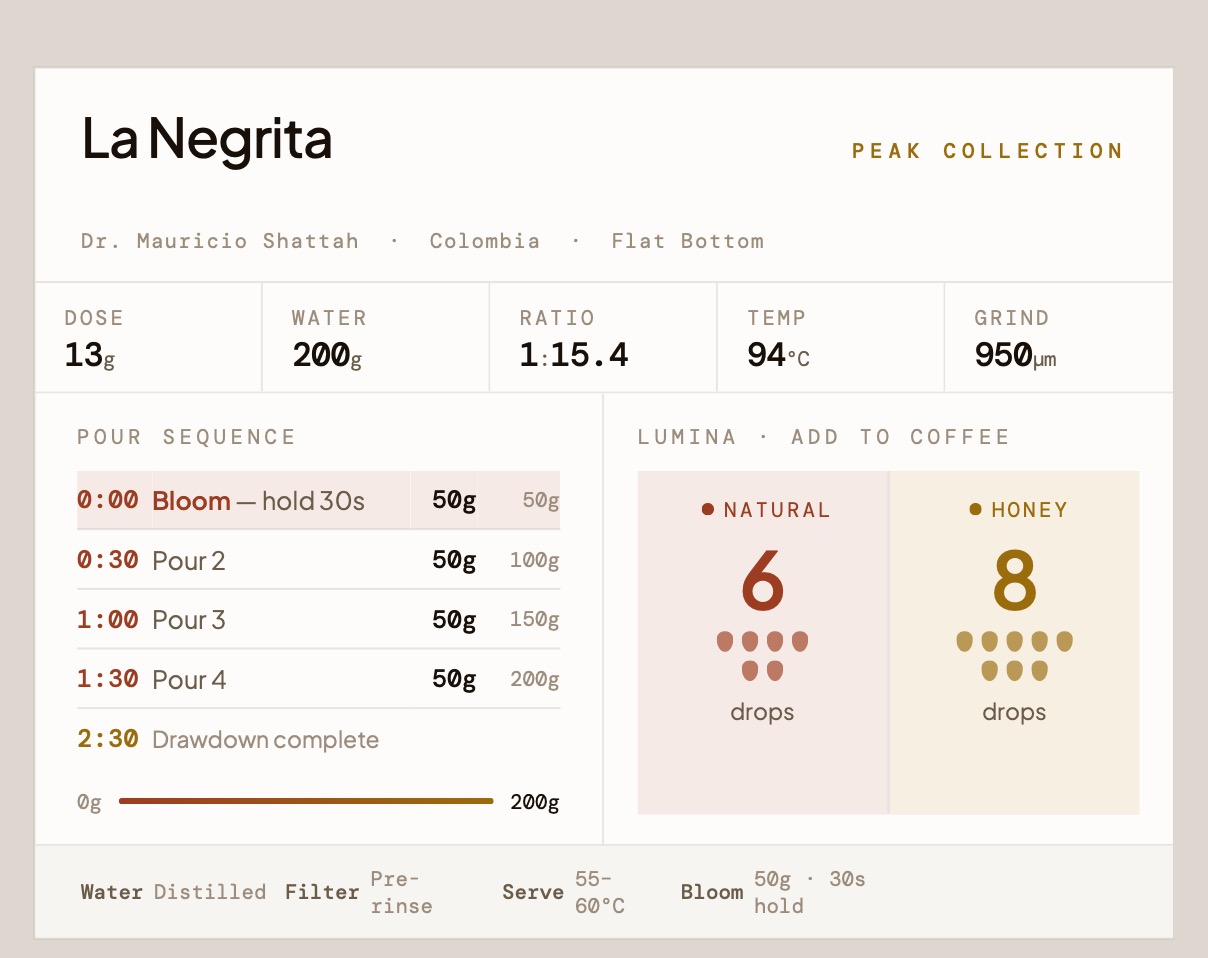Click the La Negrita recipe title

207,139
